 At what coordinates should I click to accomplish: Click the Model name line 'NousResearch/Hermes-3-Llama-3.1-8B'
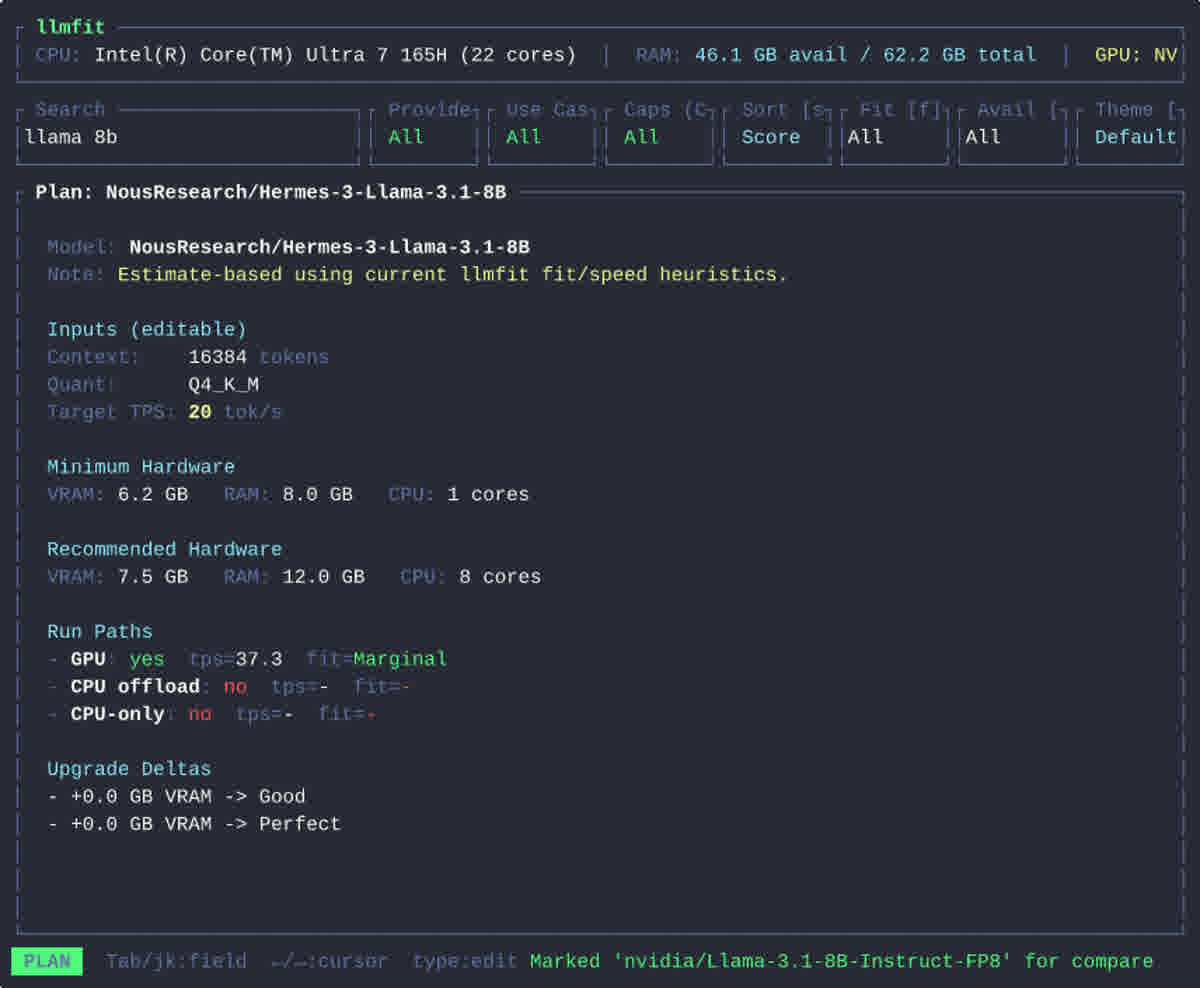[x=330, y=247]
